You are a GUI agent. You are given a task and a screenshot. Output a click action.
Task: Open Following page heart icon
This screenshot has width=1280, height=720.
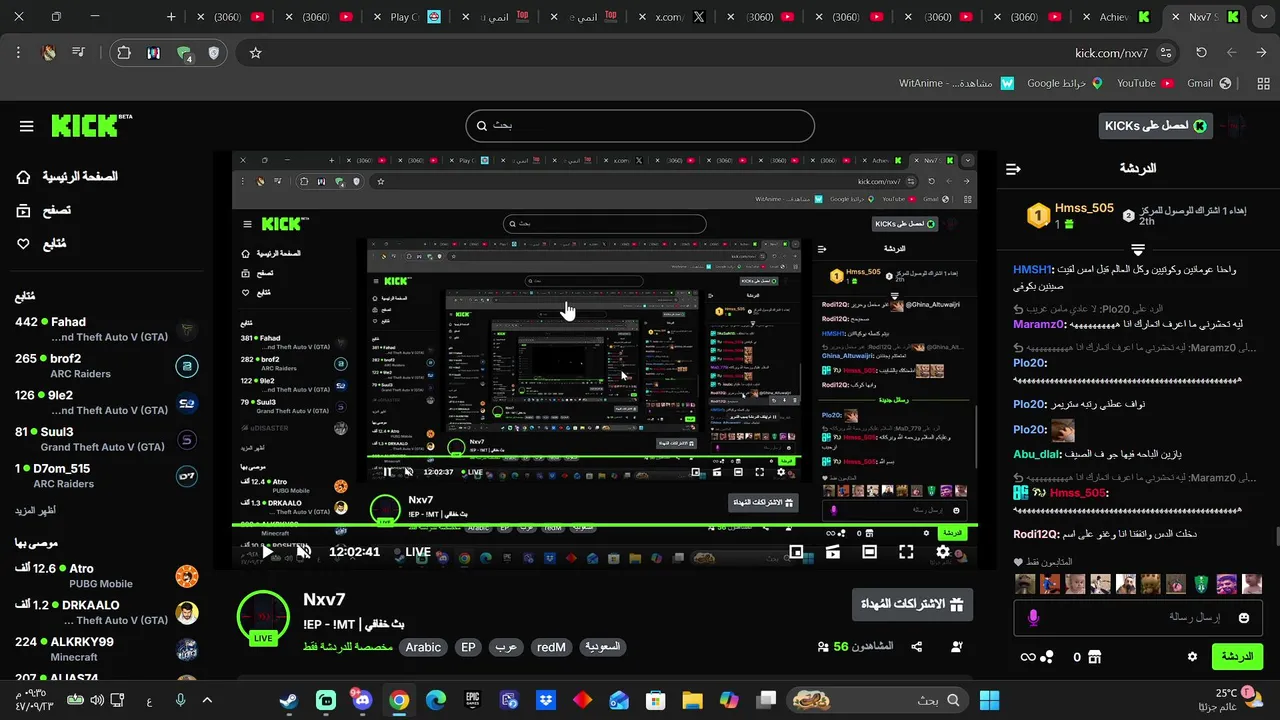pos(24,243)
